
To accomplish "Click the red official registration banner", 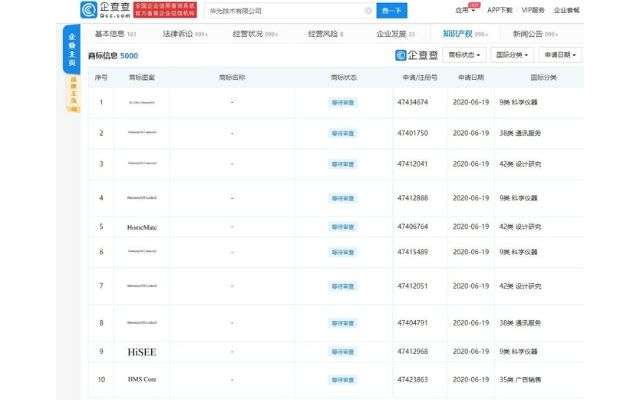I will pyautogui.click(x=165, y=10).
